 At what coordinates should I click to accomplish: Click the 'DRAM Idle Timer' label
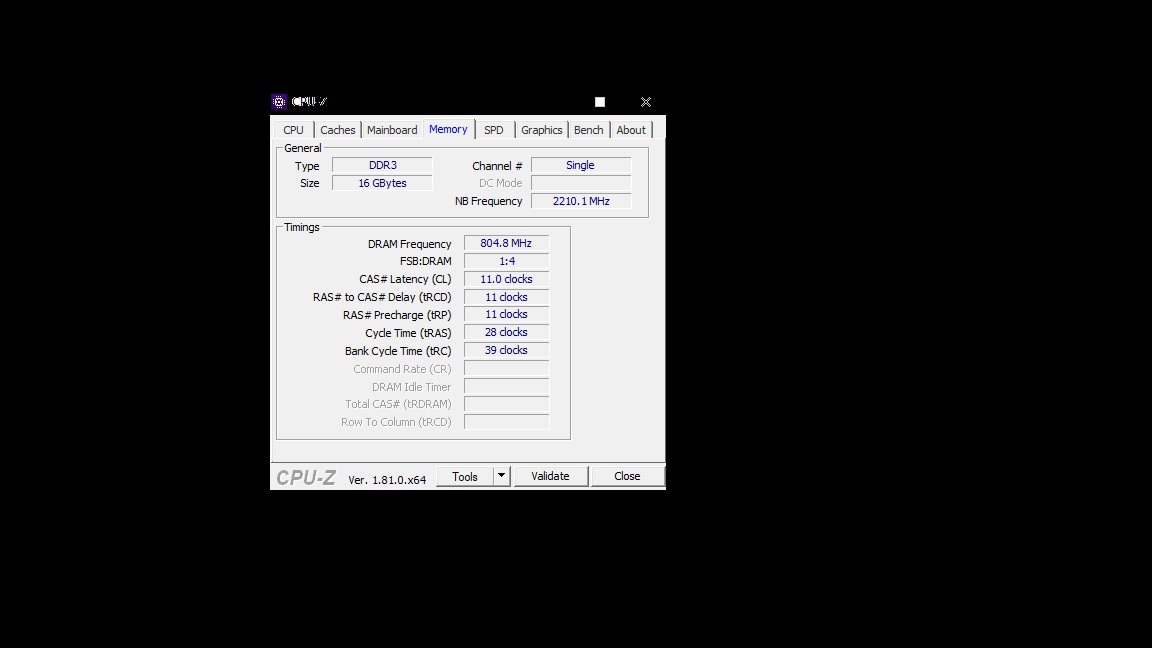[411, 387]
